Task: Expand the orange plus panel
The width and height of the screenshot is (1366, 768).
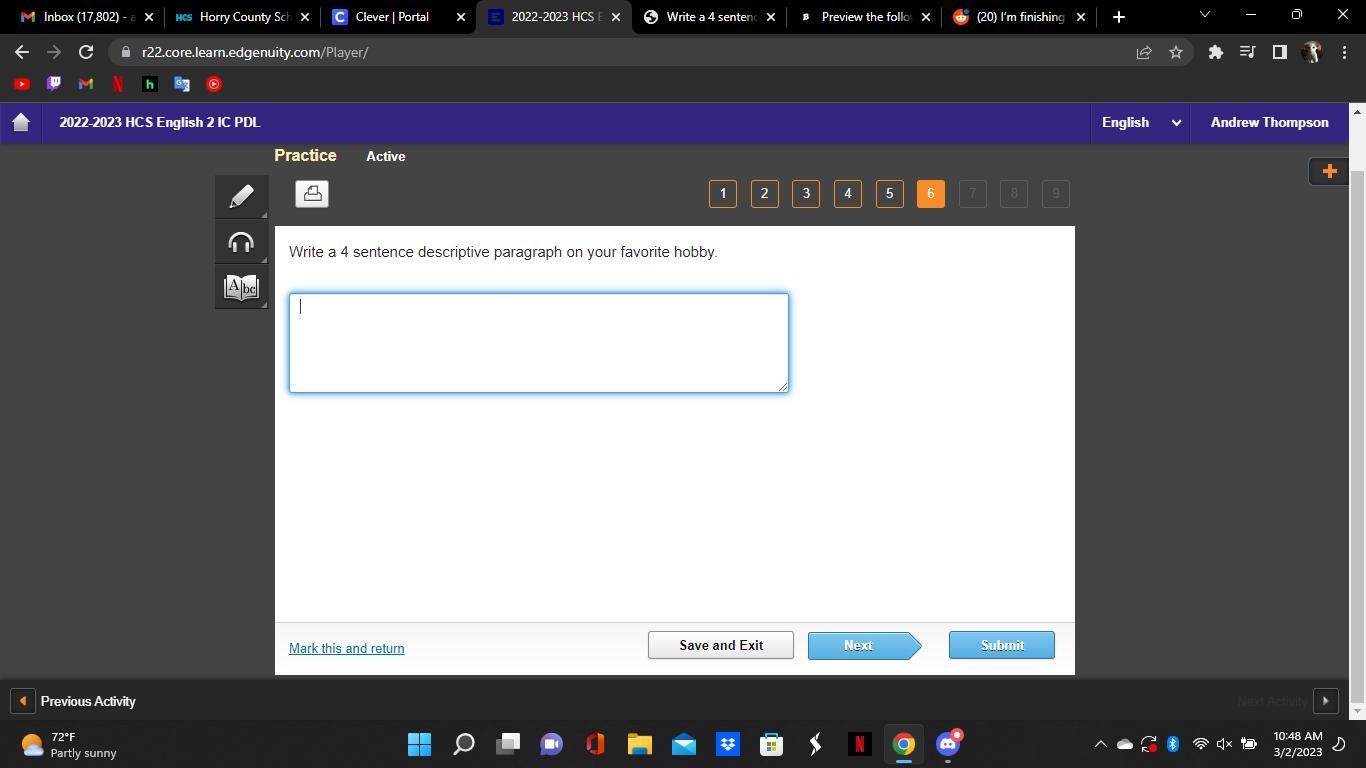Action: point(1329,171)
